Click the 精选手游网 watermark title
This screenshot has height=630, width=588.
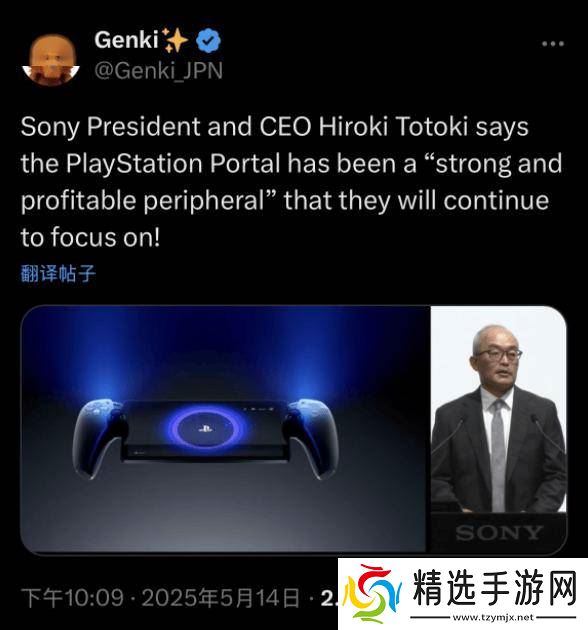[x=495, y=587]
